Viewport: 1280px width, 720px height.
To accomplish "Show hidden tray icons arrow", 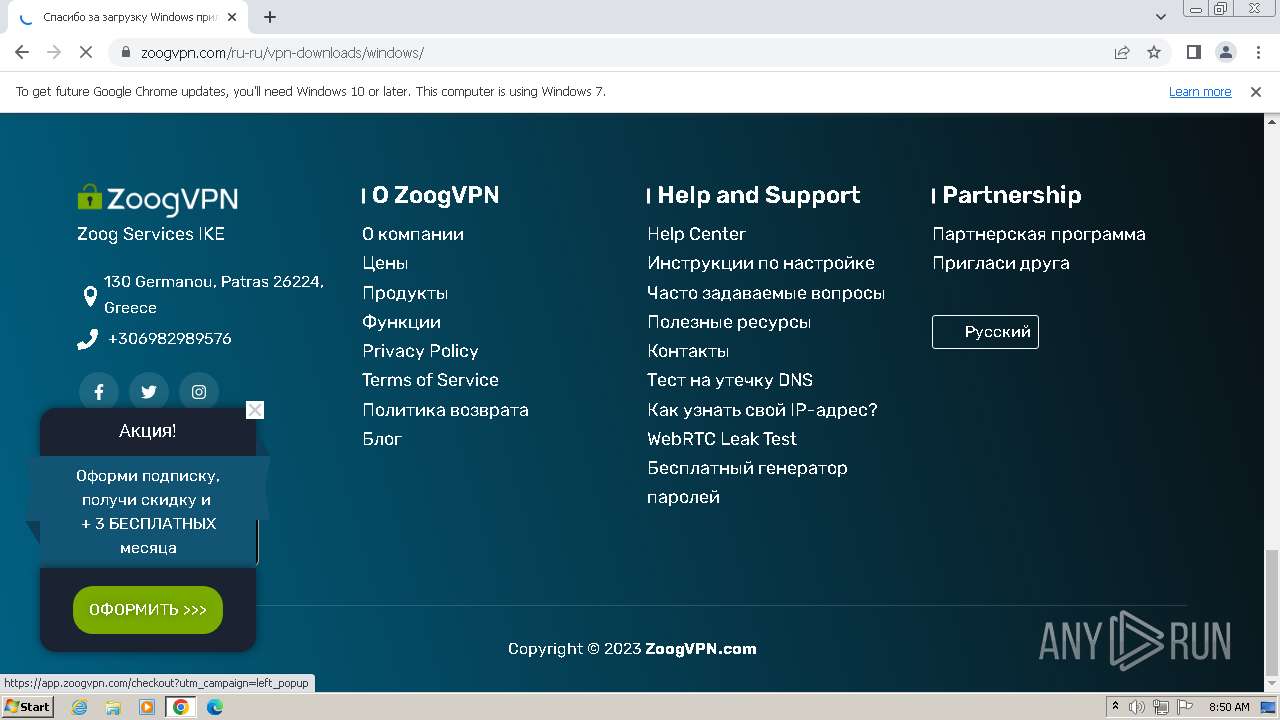I will click(x=1116, y=707).
